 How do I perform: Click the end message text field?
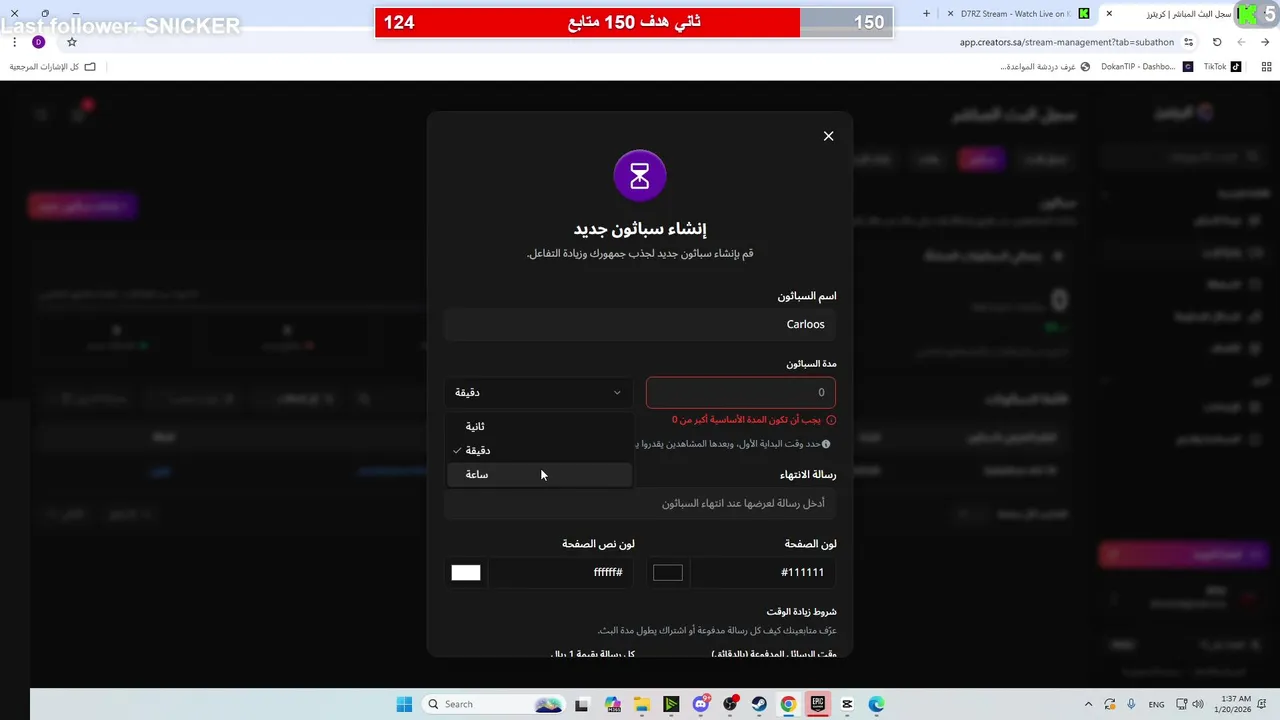click(640, 503)
